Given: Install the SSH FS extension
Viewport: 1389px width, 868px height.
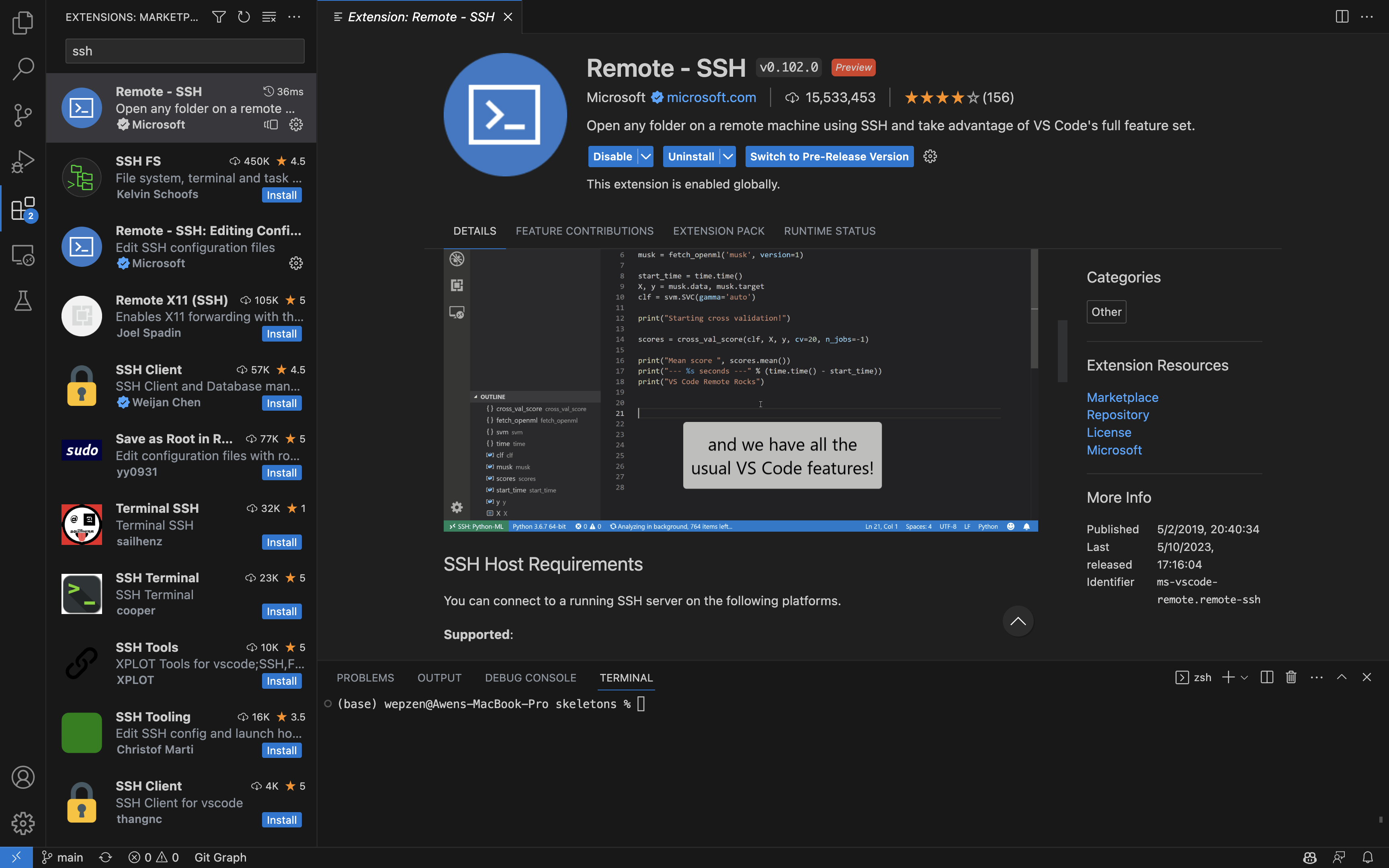Looking at the screenshot, I should tap(281, 194).
